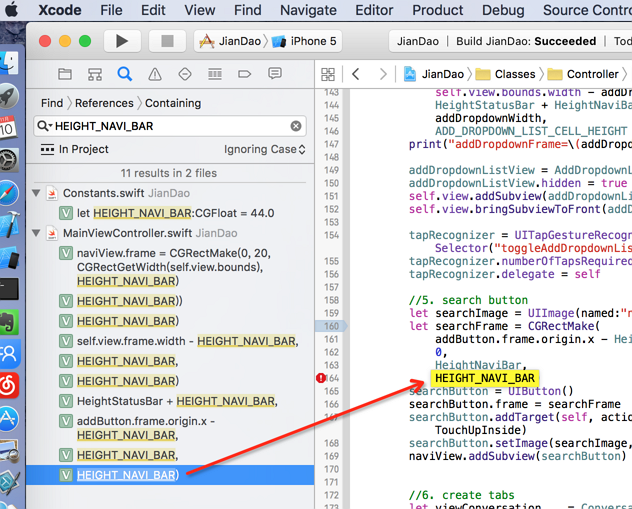
Task: Change the In Project search scope
Action: [74, 150]
